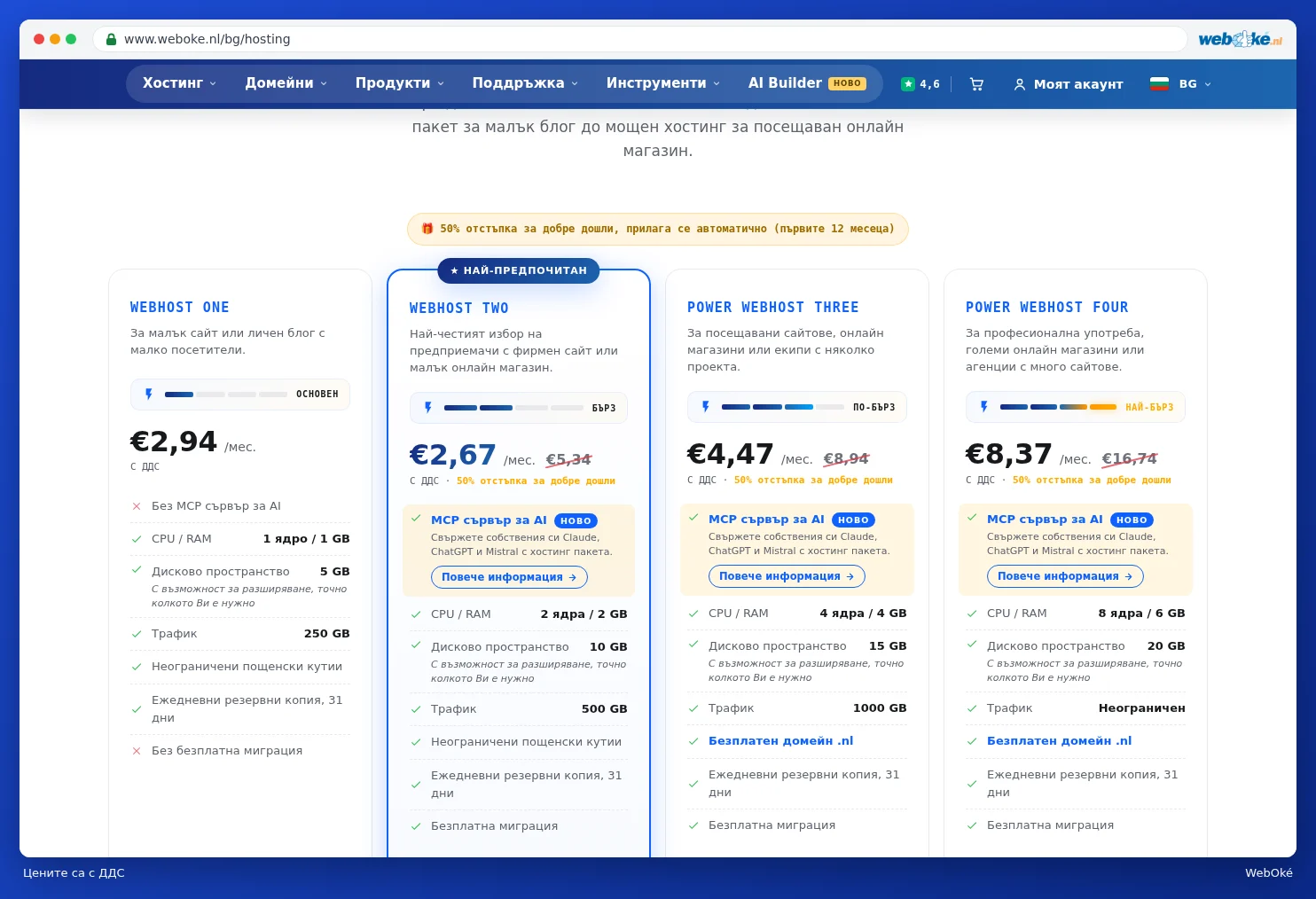The image size is (1316, 899).
Task: Click the lightning bolt in Power Webhost Three speed bar
Action: pyautogui.click(x=706, y=407)
